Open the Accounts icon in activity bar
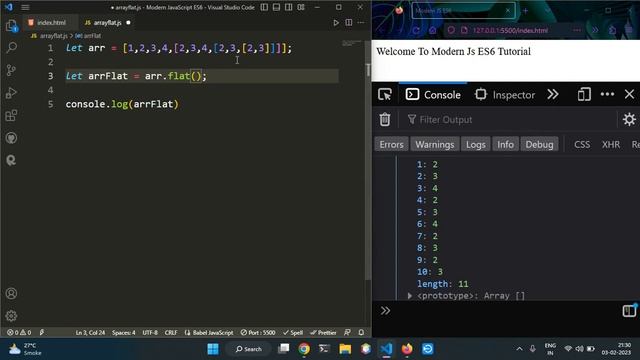The width and height of the screenshot is (640, 360). (x=11, y=293)
